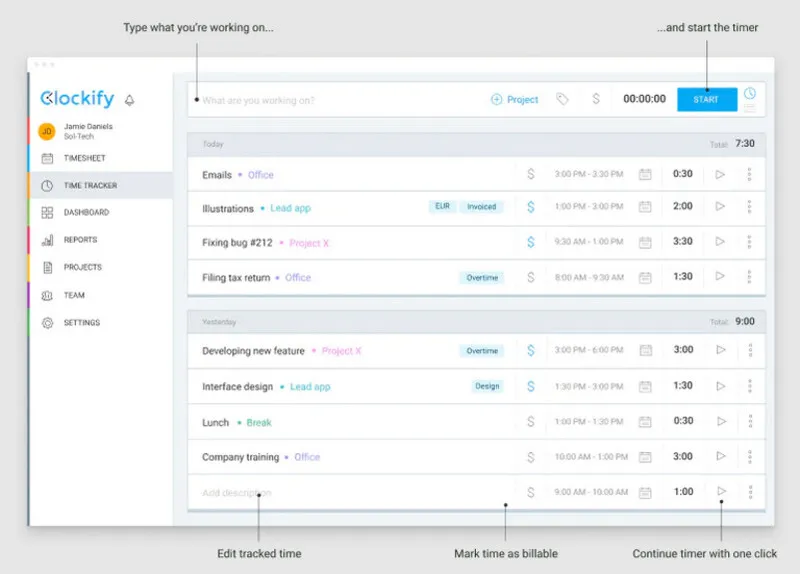Image resolution: width=800 pixels, height=574 pixels.
Task: Open calendar icon for Company training
Action: (x=645, y=457)
